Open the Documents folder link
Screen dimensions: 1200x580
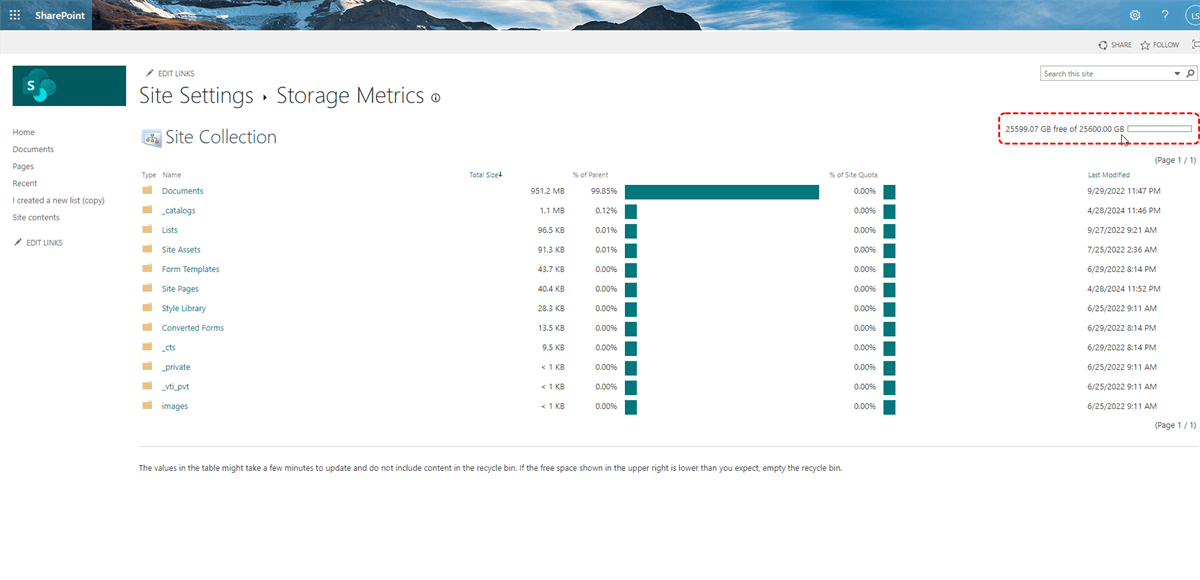[x=182, y=191]
